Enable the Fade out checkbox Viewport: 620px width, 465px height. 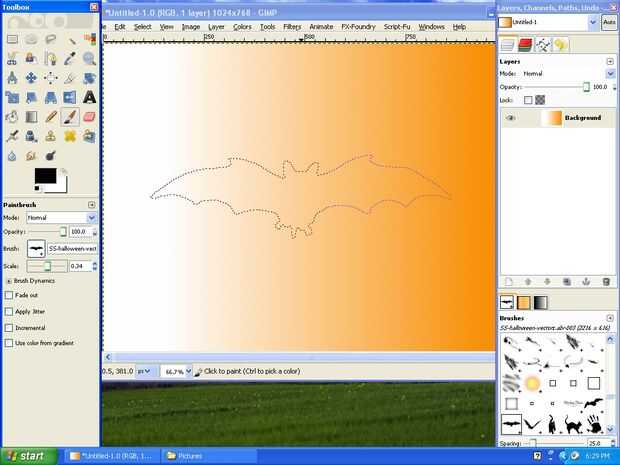[9, 295]
